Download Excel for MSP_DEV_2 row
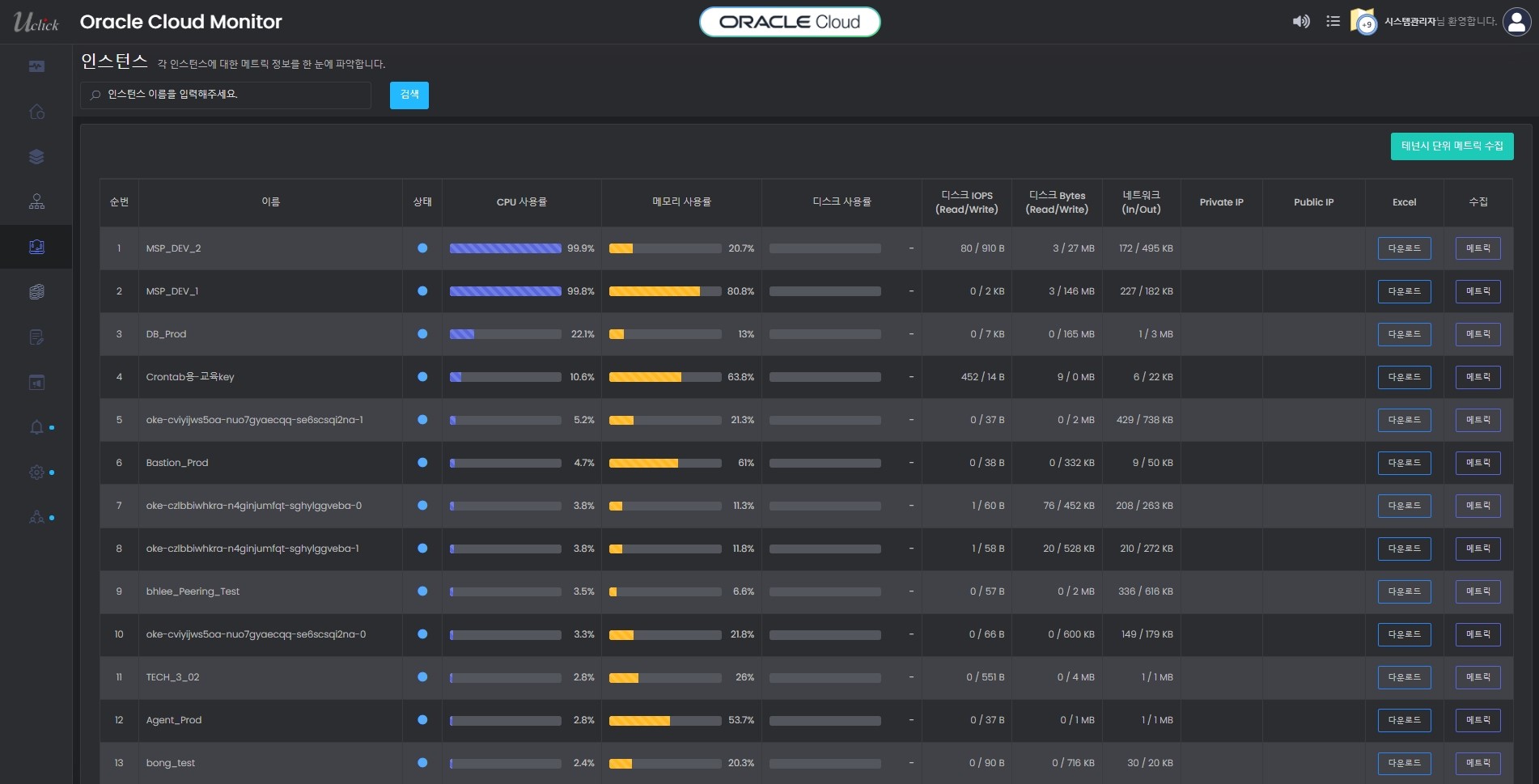 (x=1404, y=248)
